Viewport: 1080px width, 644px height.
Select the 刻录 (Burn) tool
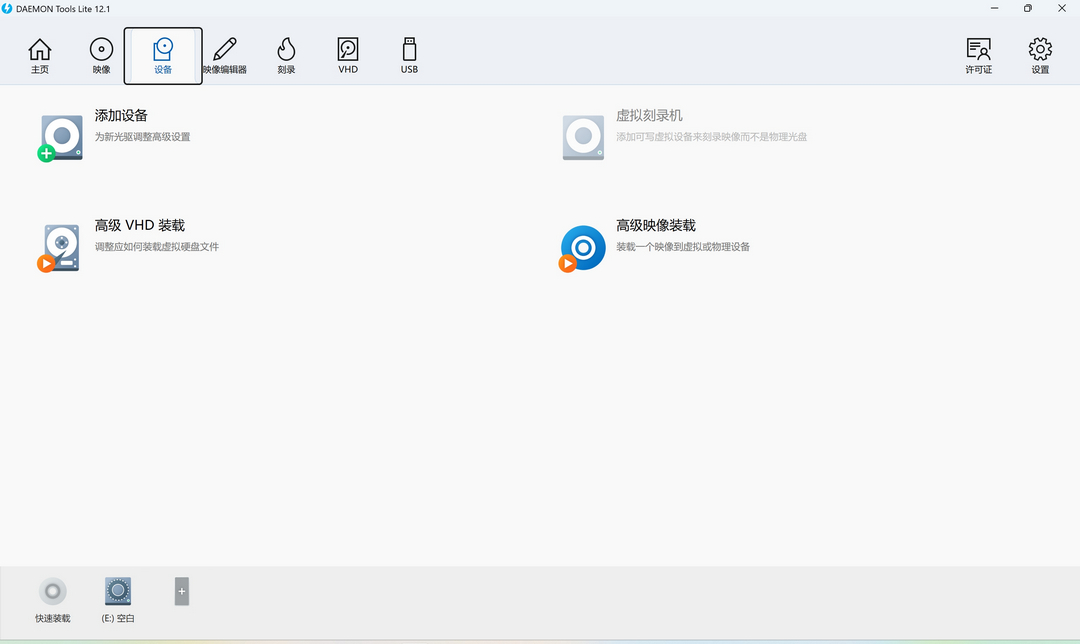click(x=286, y=55)
